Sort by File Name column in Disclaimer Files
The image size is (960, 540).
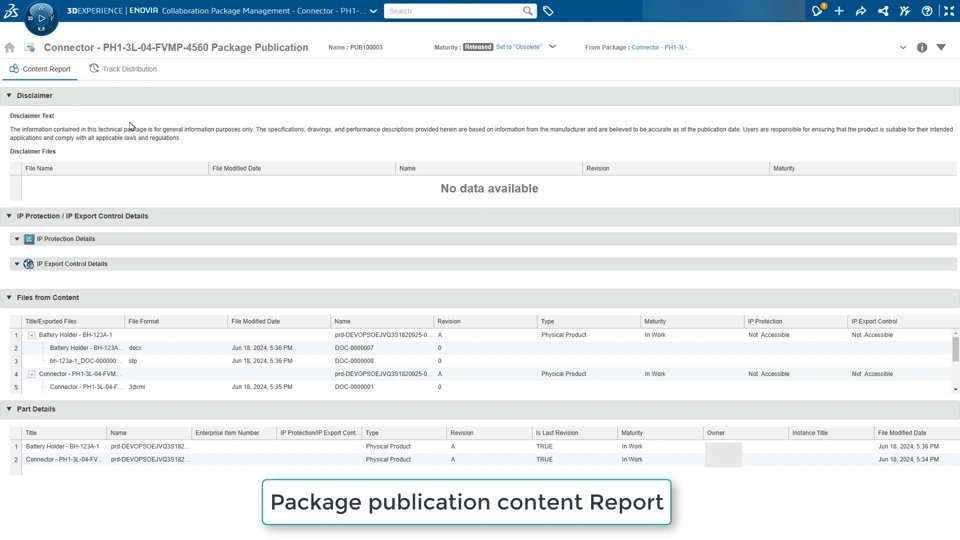click(x=115, y=168)
